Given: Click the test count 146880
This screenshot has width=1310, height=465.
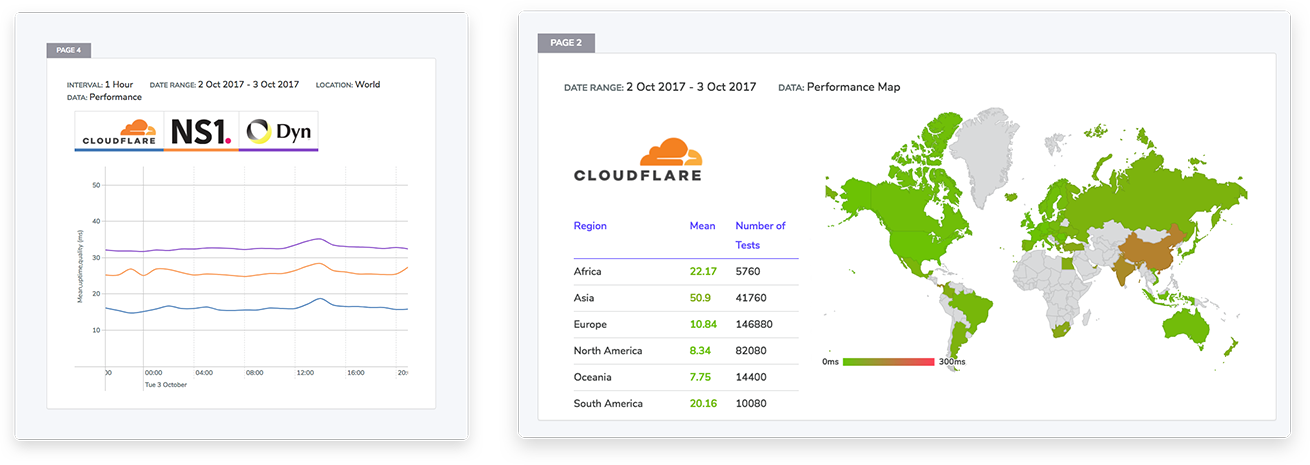Looking at the screenshot, I should [x=755, y=324].
